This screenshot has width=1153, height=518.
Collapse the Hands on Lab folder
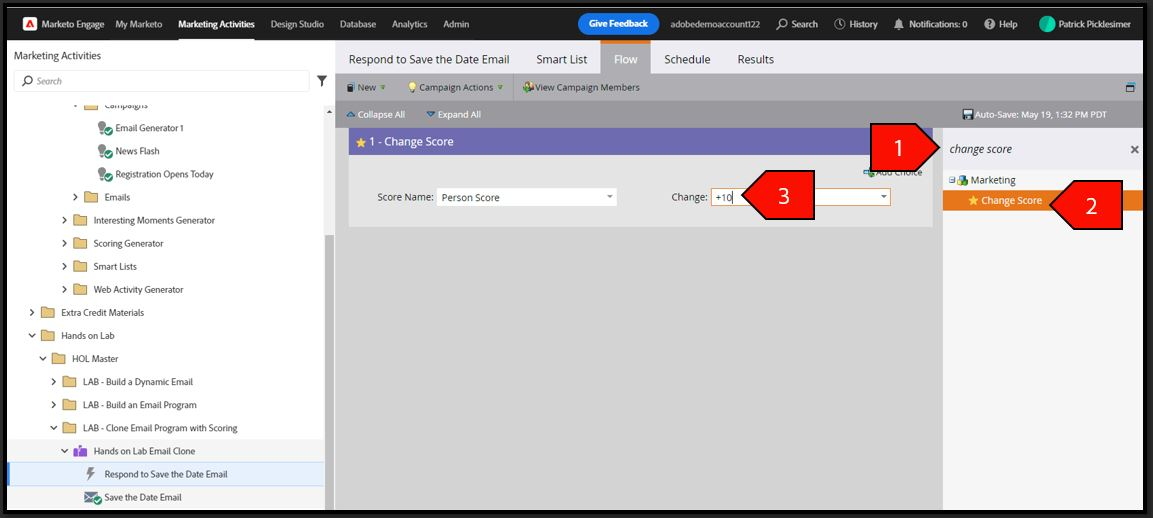32,336
